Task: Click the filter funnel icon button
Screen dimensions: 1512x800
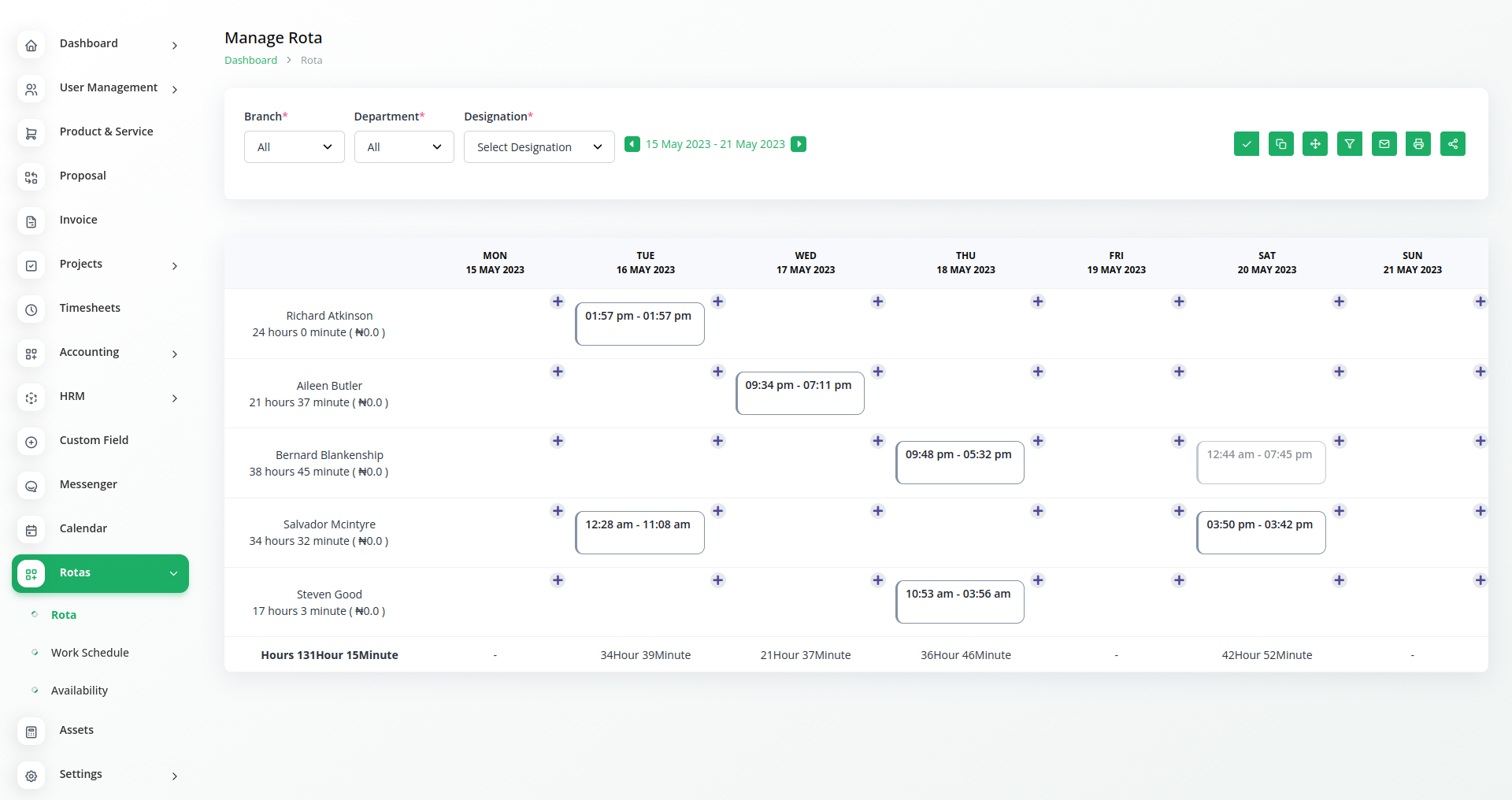Action: [x=1349, y=144]
